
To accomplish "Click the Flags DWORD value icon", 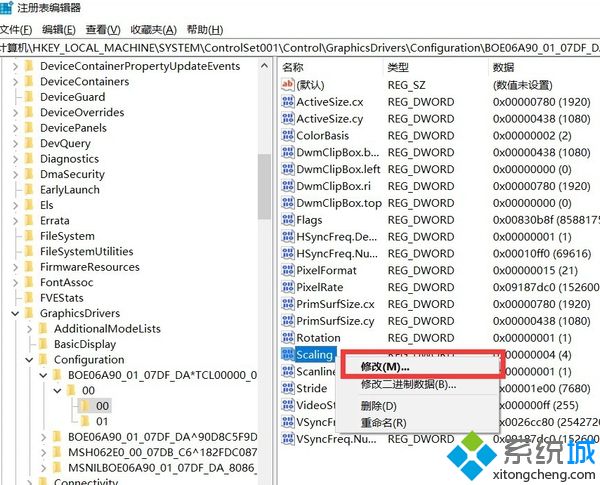I will [x=287, y=220].
